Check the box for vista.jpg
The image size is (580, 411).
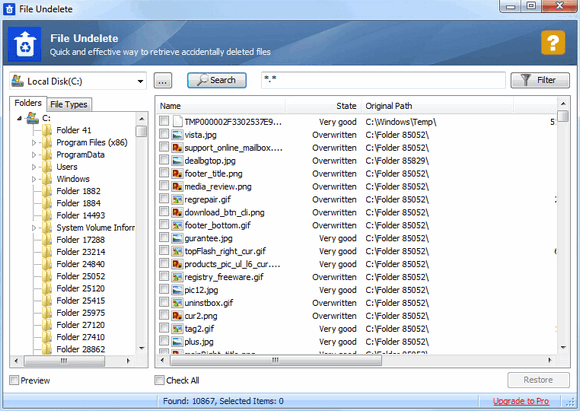point(164,134)
